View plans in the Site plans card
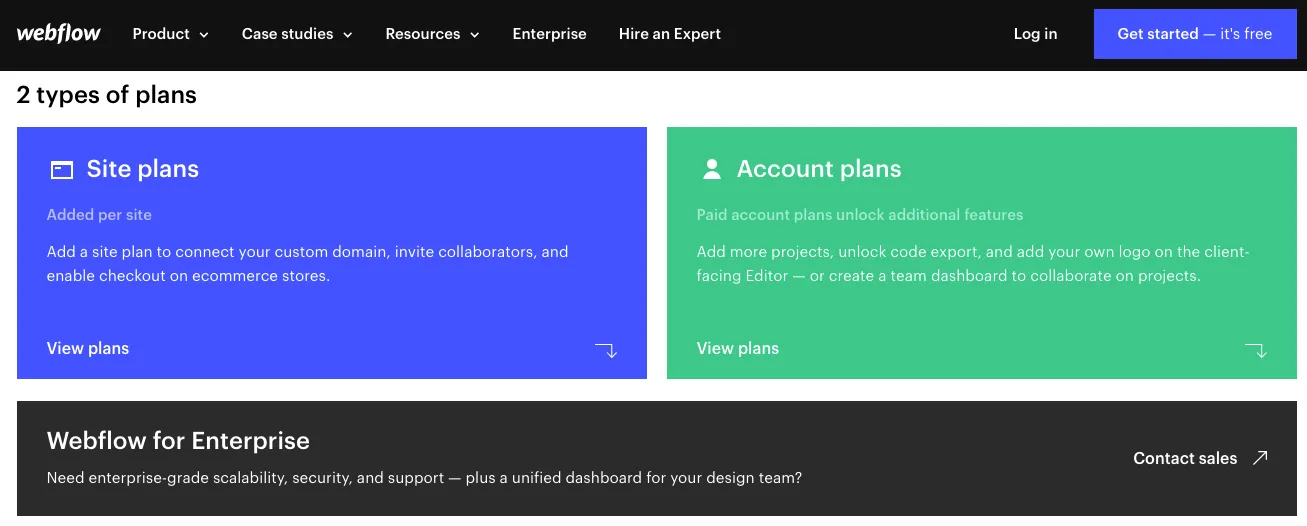1307x526 pixels. pos(88,348)
